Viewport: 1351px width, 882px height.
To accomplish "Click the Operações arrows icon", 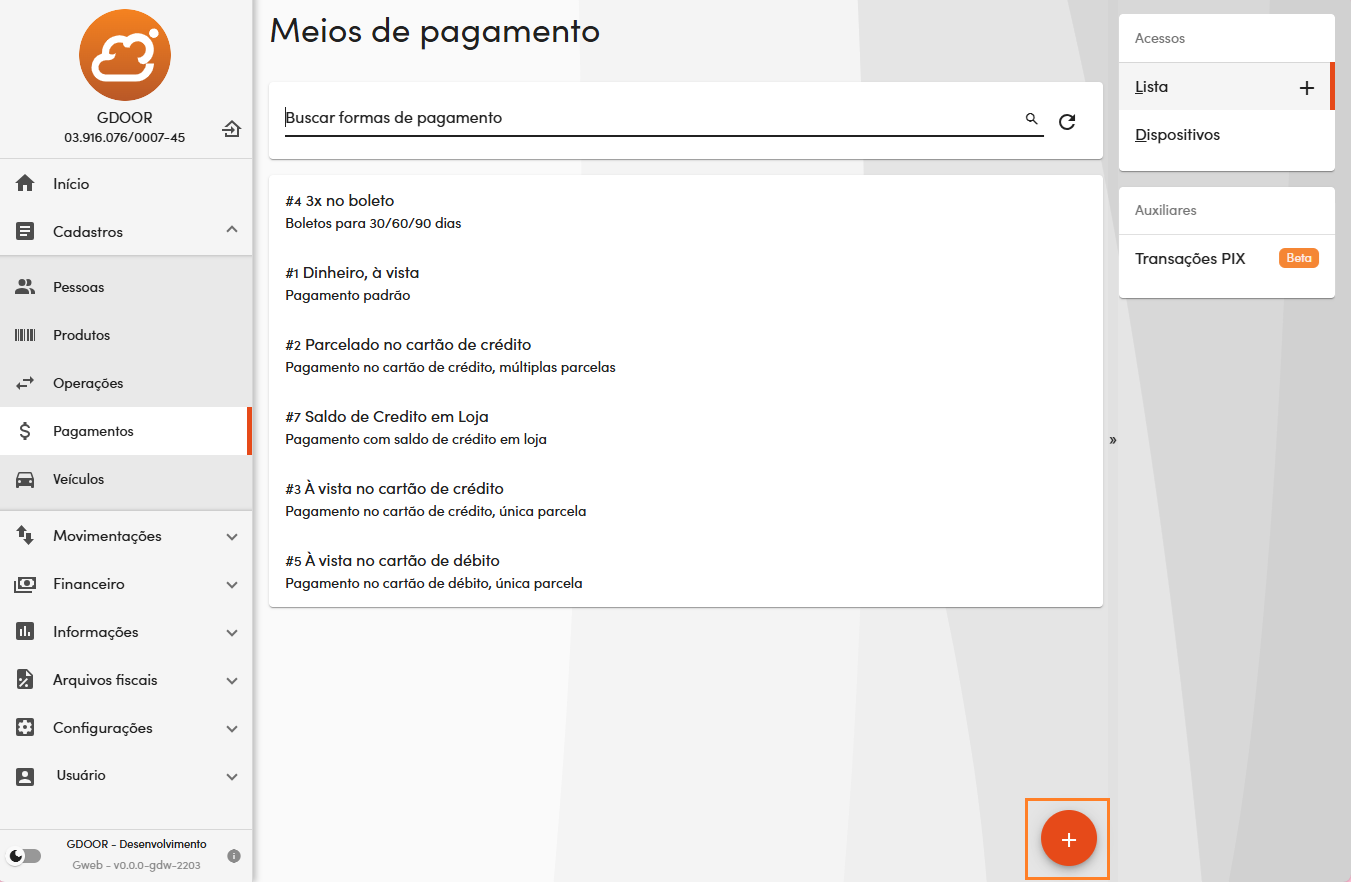I will [x=25, y=383].
